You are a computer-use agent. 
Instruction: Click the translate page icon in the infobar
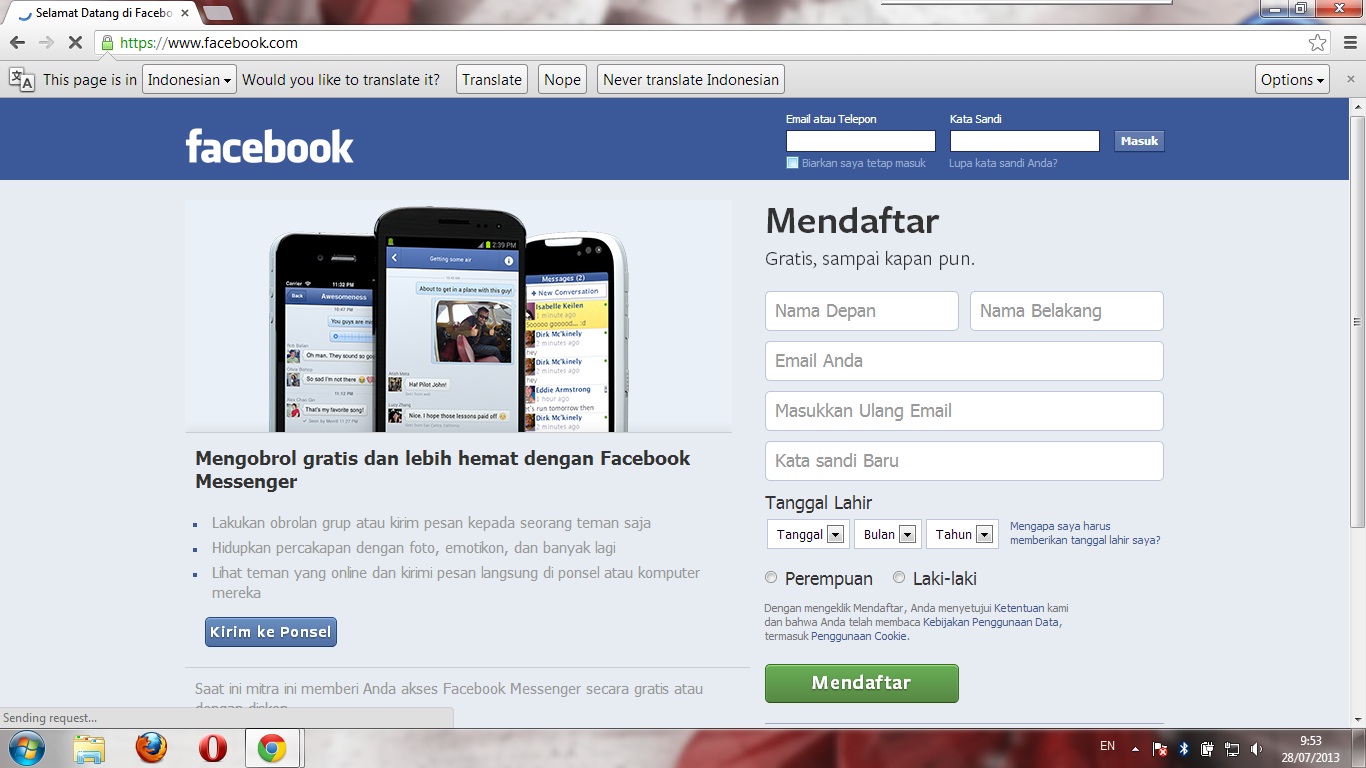21,78
